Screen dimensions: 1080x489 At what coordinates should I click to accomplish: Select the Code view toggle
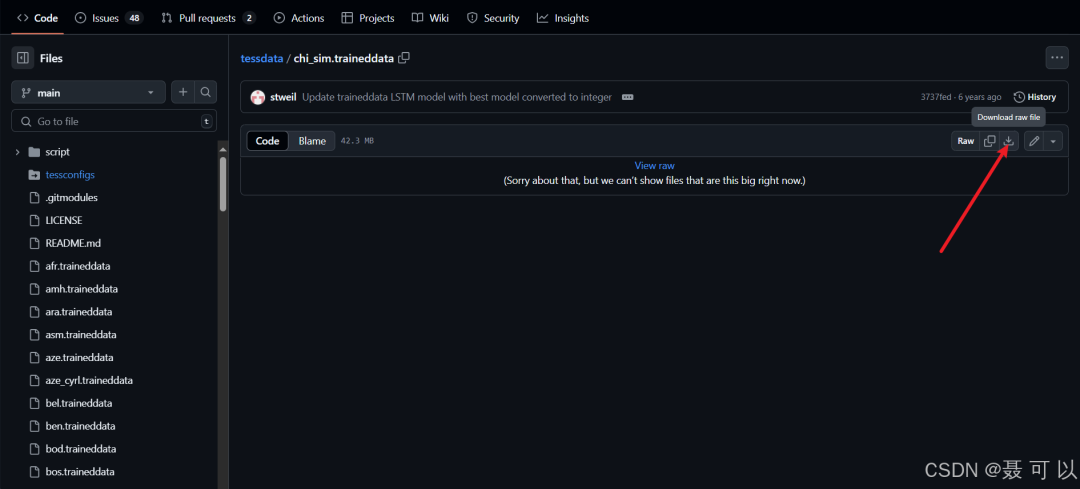(x=267, y=141)
